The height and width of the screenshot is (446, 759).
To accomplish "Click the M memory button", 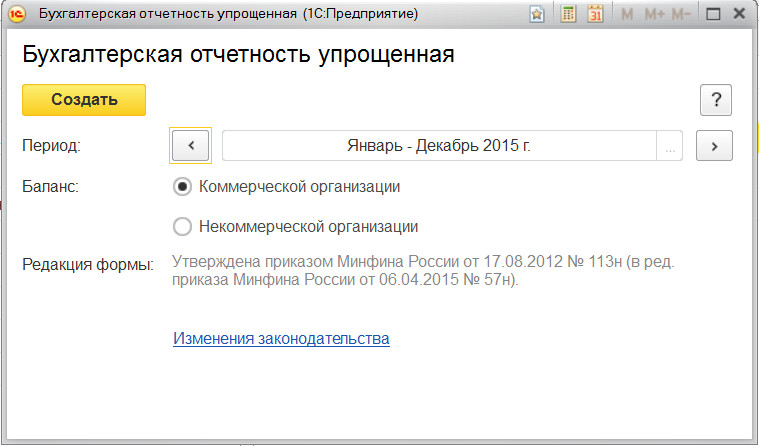I will click(628, 15).
